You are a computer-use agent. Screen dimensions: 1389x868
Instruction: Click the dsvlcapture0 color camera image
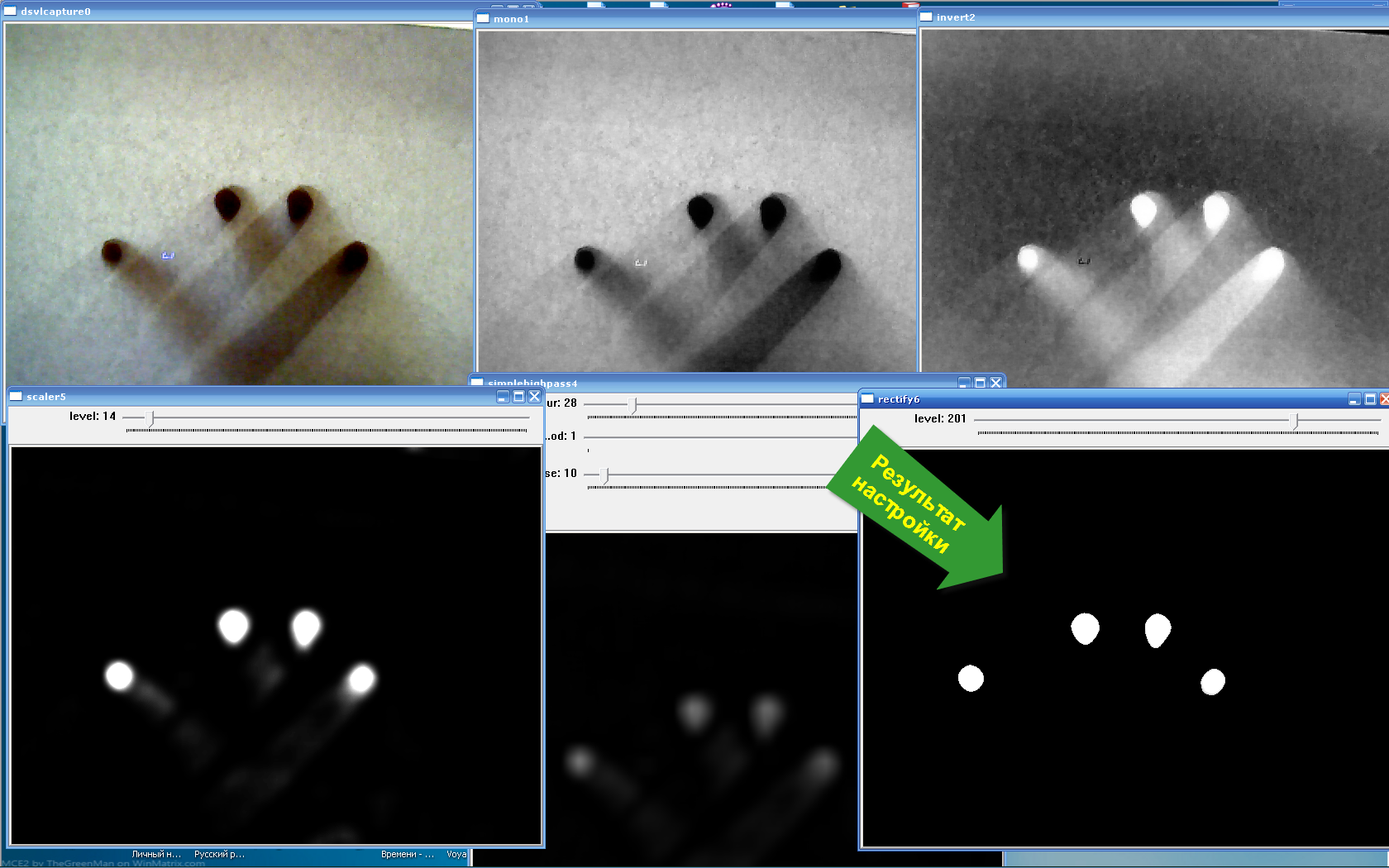tap(239, 203)
